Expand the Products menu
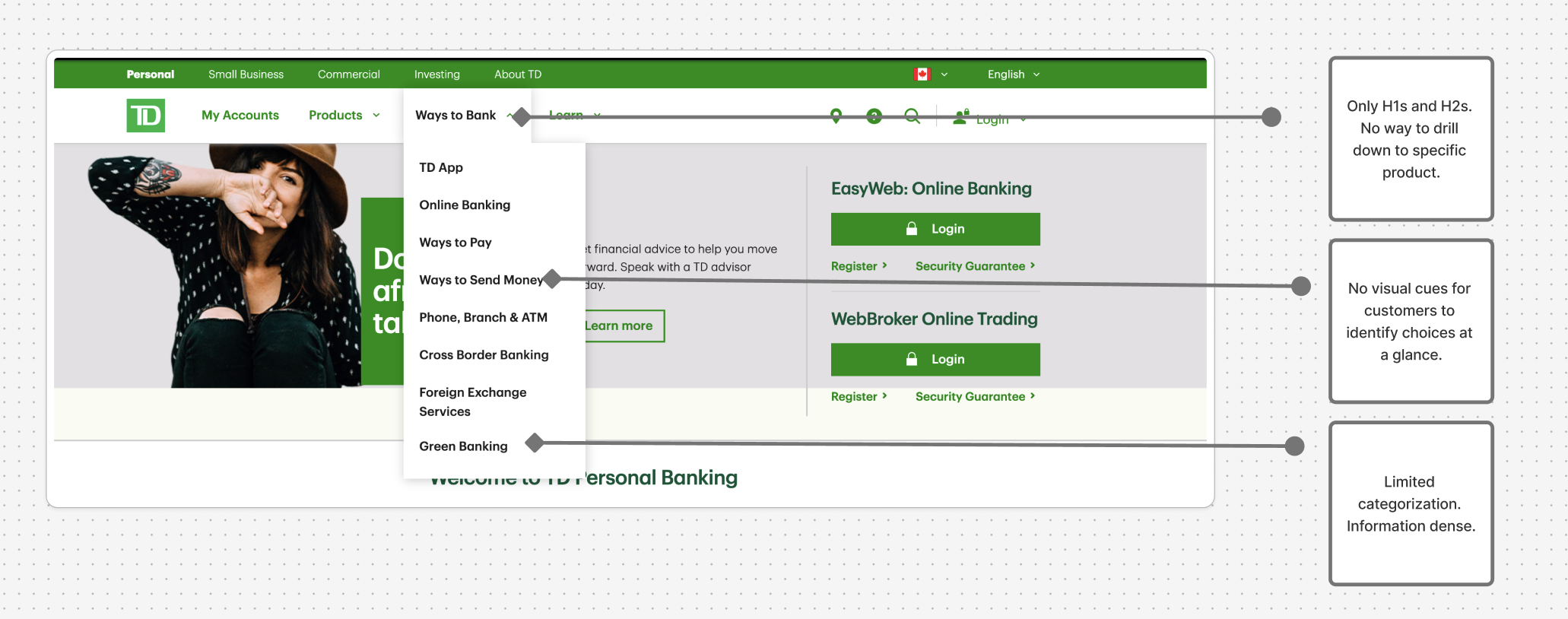Image resolution: width=1568 pixels, height=619 pixels. tap(344, 116)
